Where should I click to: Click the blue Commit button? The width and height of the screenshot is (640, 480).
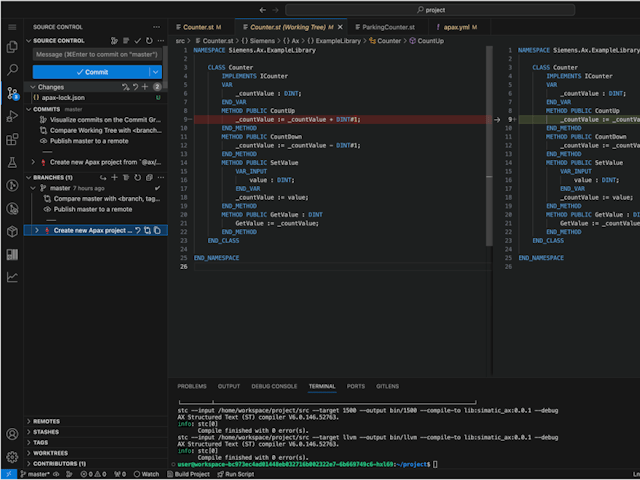tap(91, 72)
